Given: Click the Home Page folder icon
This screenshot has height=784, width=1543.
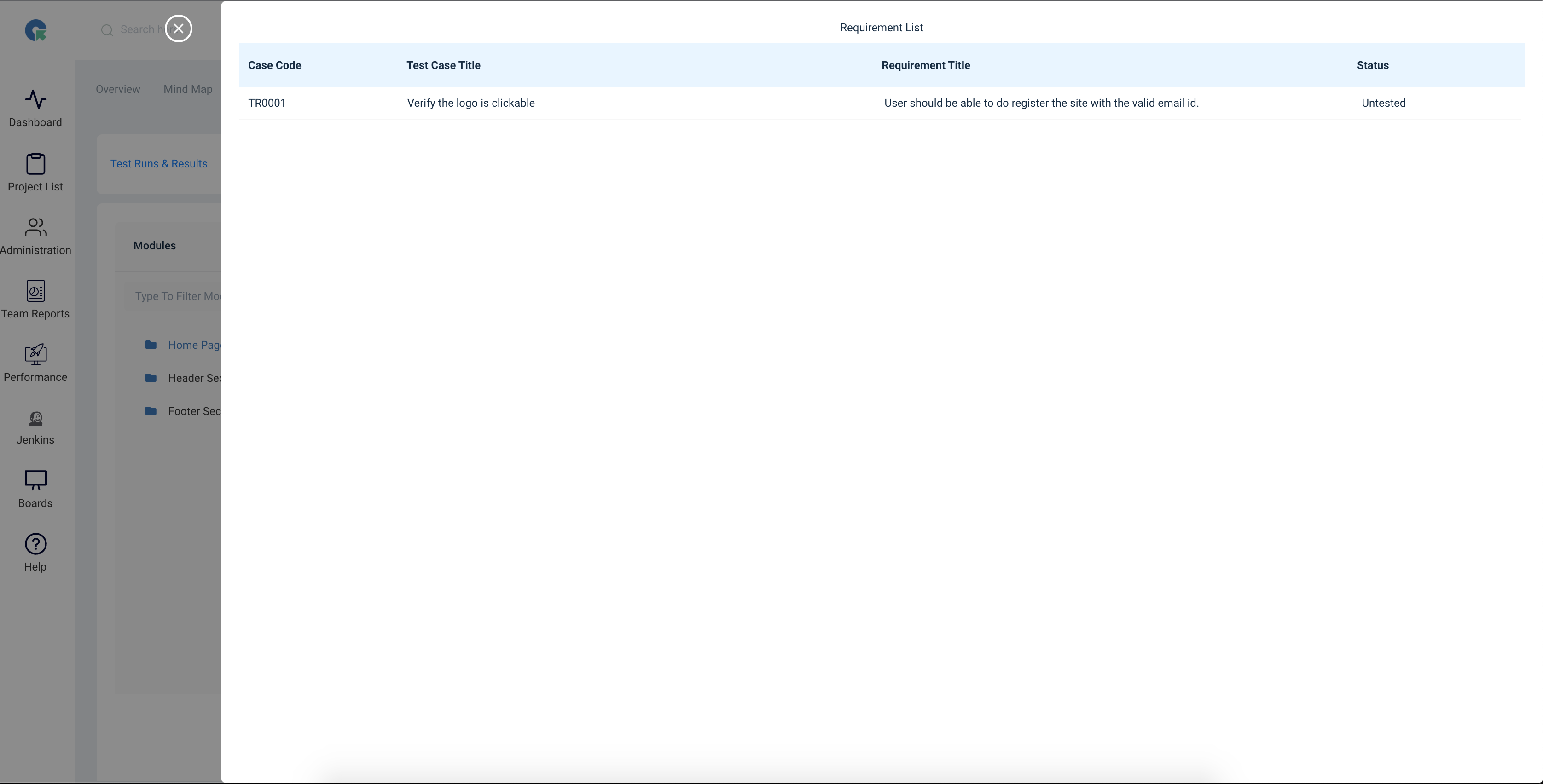Looking at the screenshot, I should (x=151, y=345).
